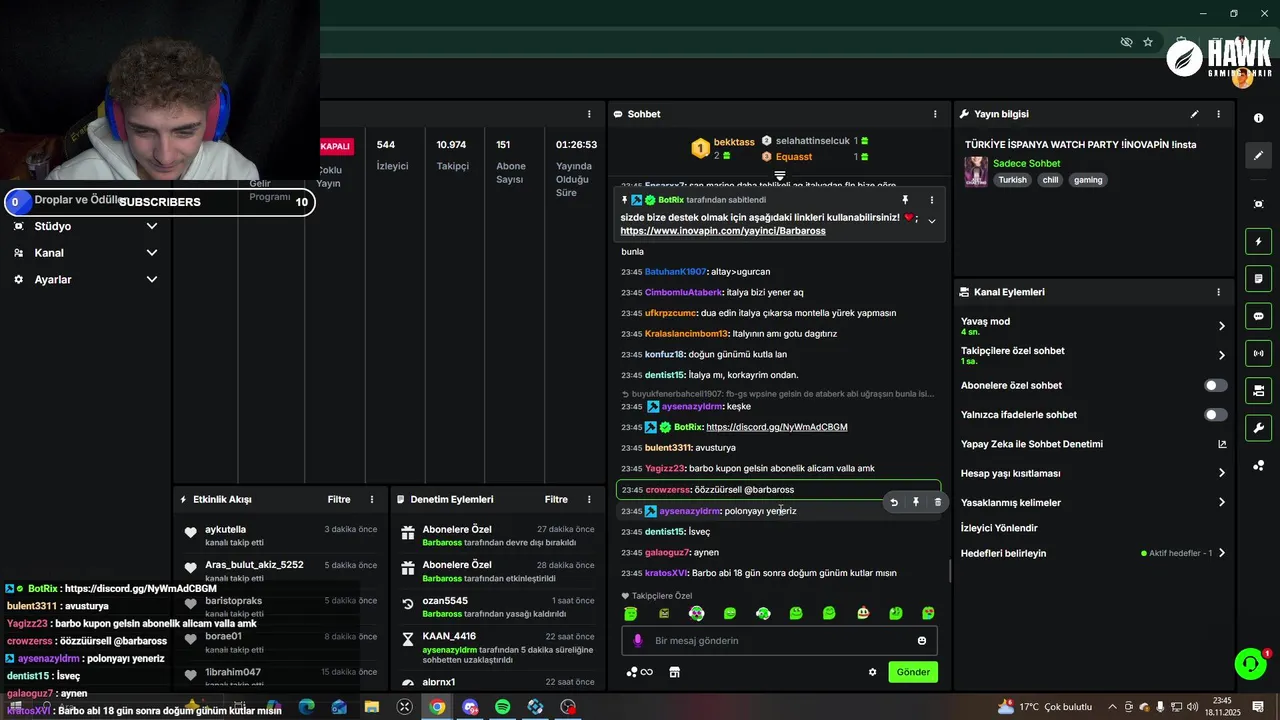Pin the highlighted chat message with pin icon
This screenshot has height=720, width=1280.
915,502
